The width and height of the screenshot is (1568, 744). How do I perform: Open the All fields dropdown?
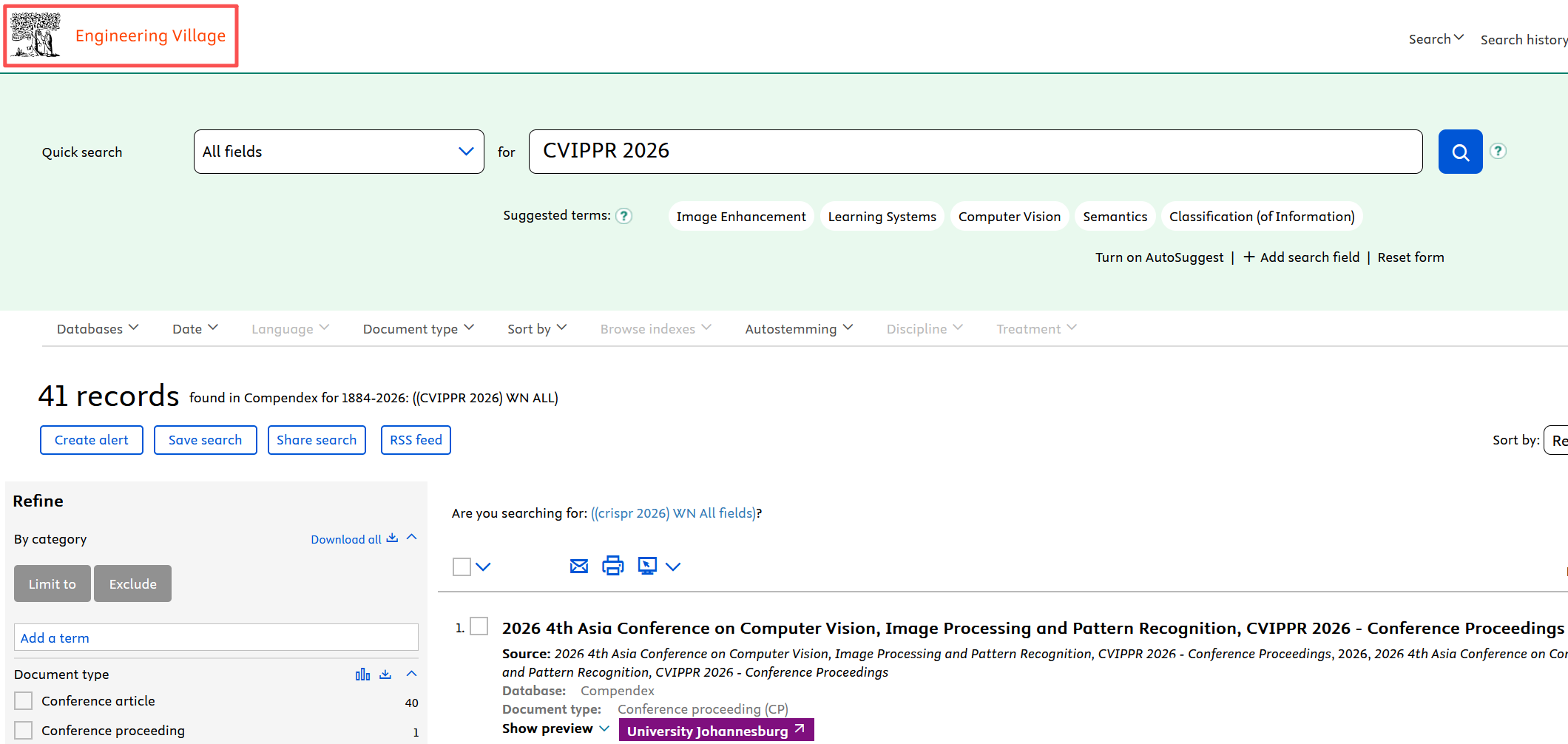(x=339, y=152)
